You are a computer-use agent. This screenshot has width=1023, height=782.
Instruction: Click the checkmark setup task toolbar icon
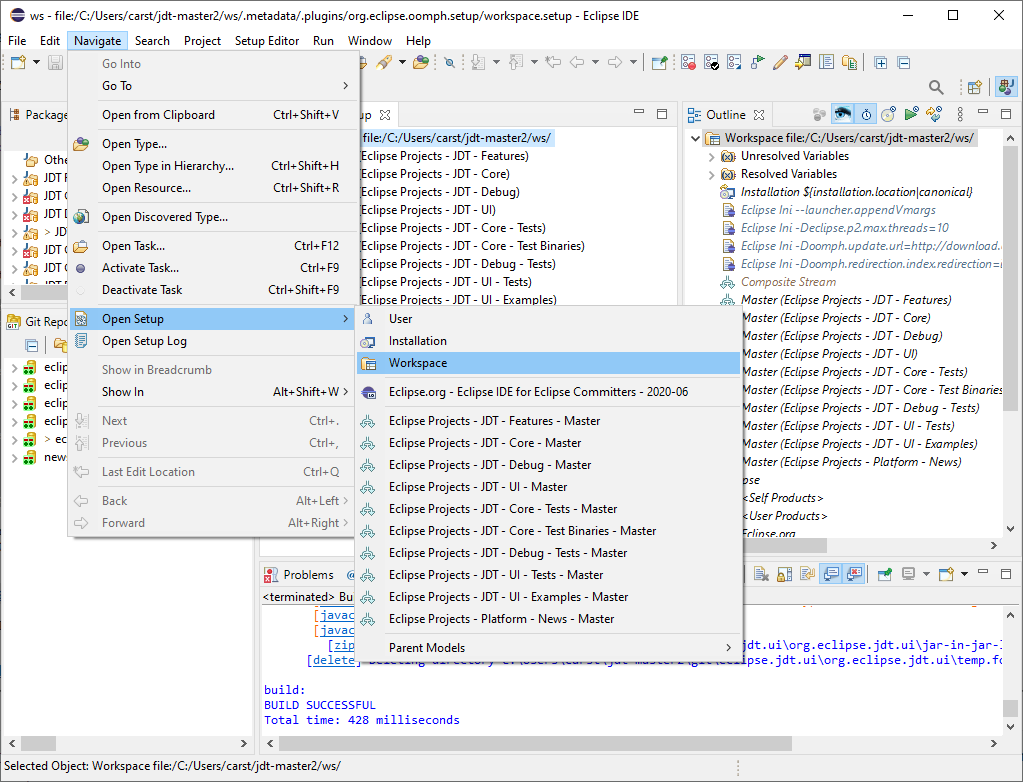point(711,63)
